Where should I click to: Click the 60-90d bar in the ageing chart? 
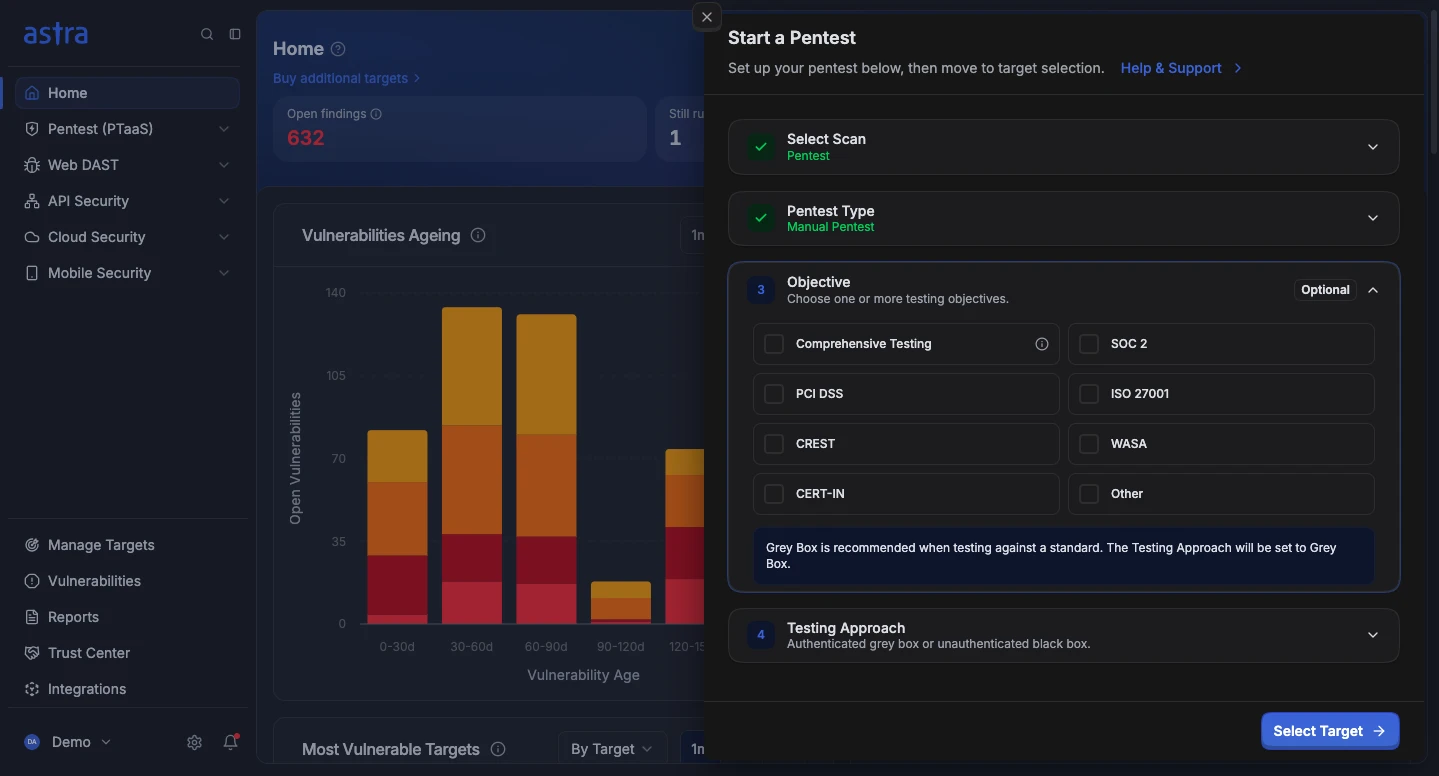(546, 469)
